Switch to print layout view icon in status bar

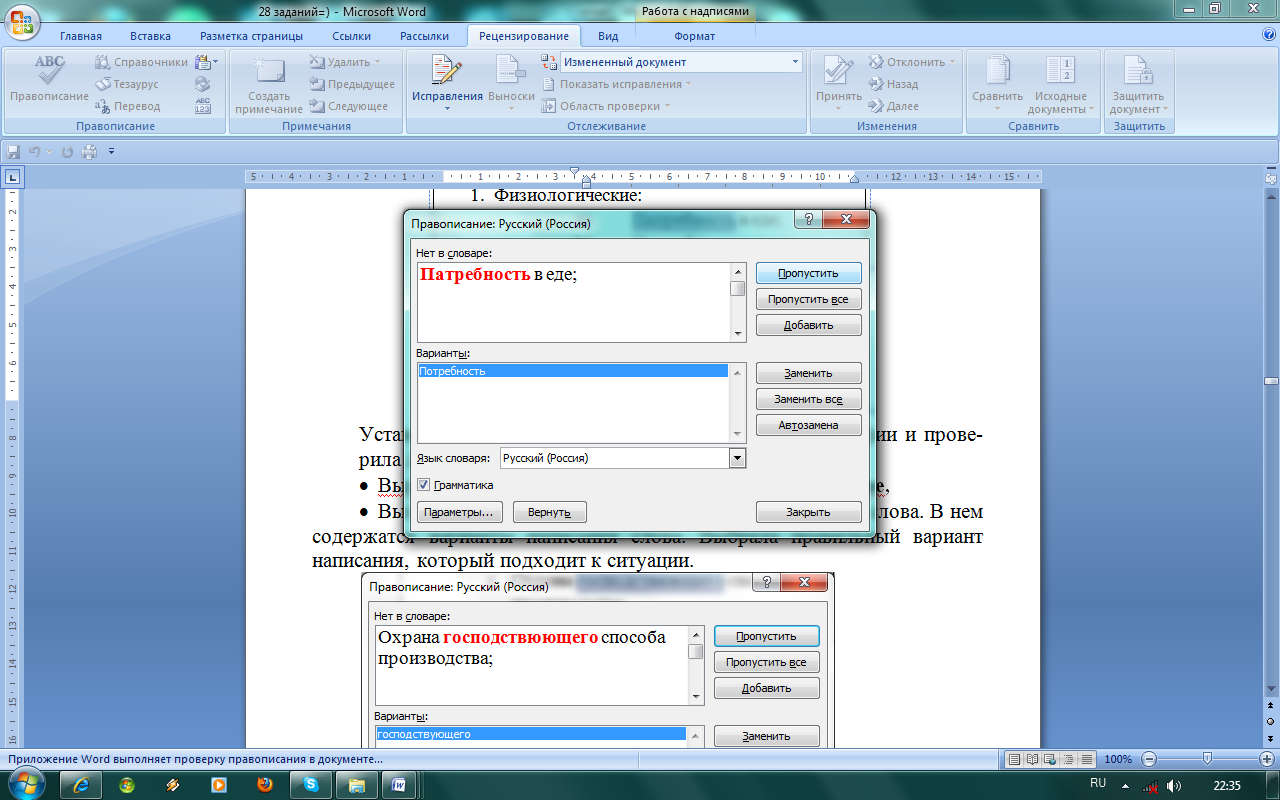click(x=1015, y=759)
